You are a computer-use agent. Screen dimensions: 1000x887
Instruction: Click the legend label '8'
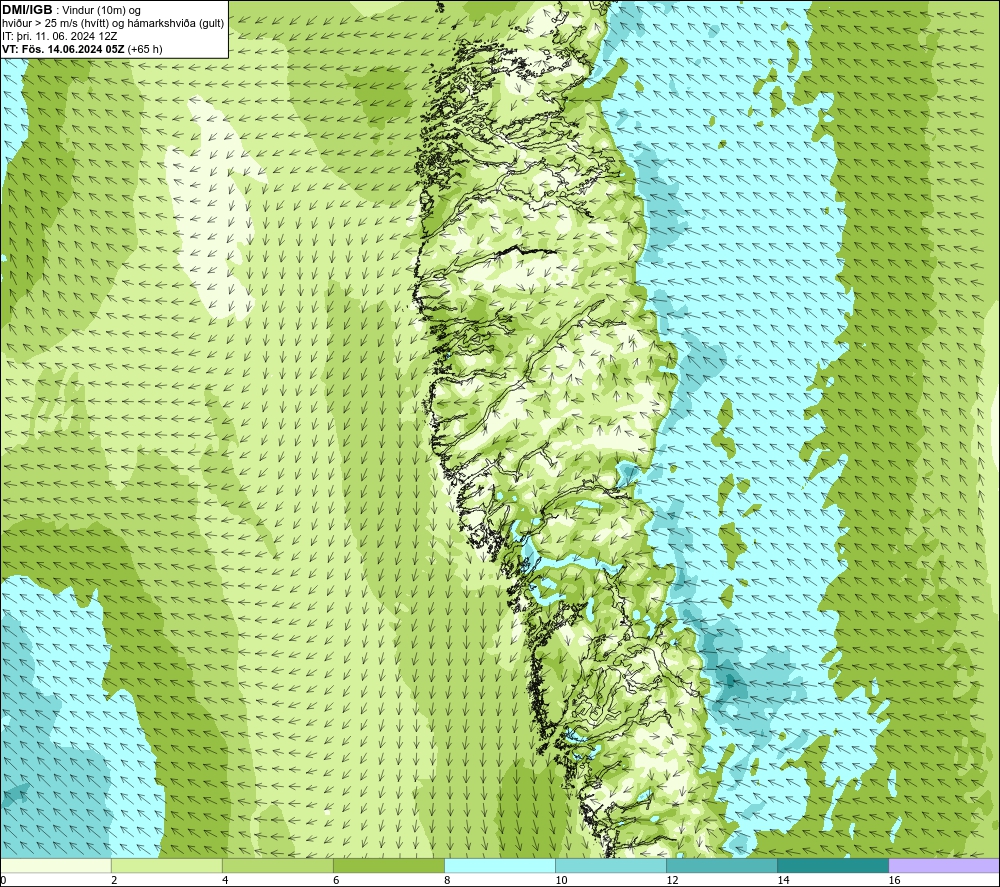tap(447, 880)
